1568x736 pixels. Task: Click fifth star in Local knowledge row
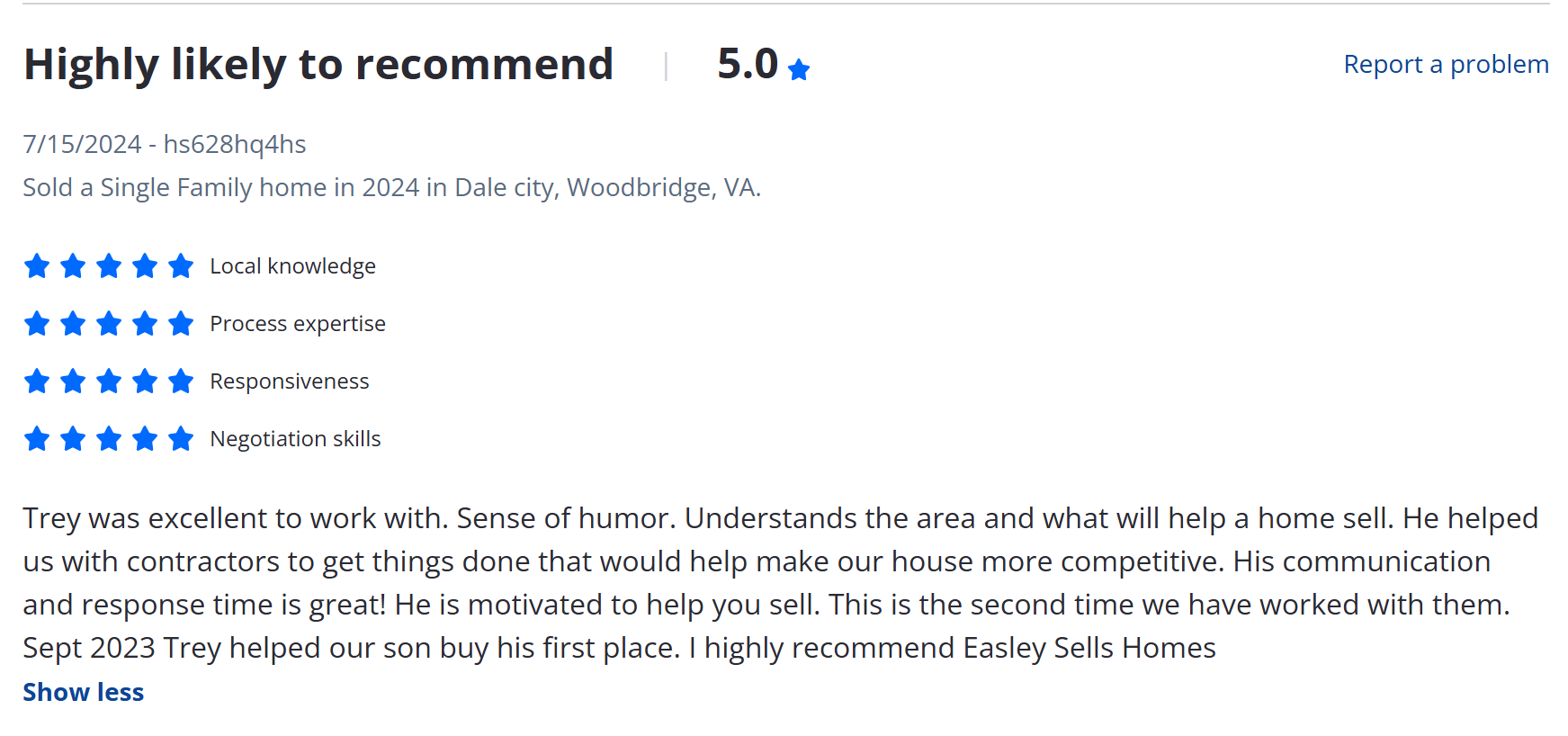click(x=181, y=265)
